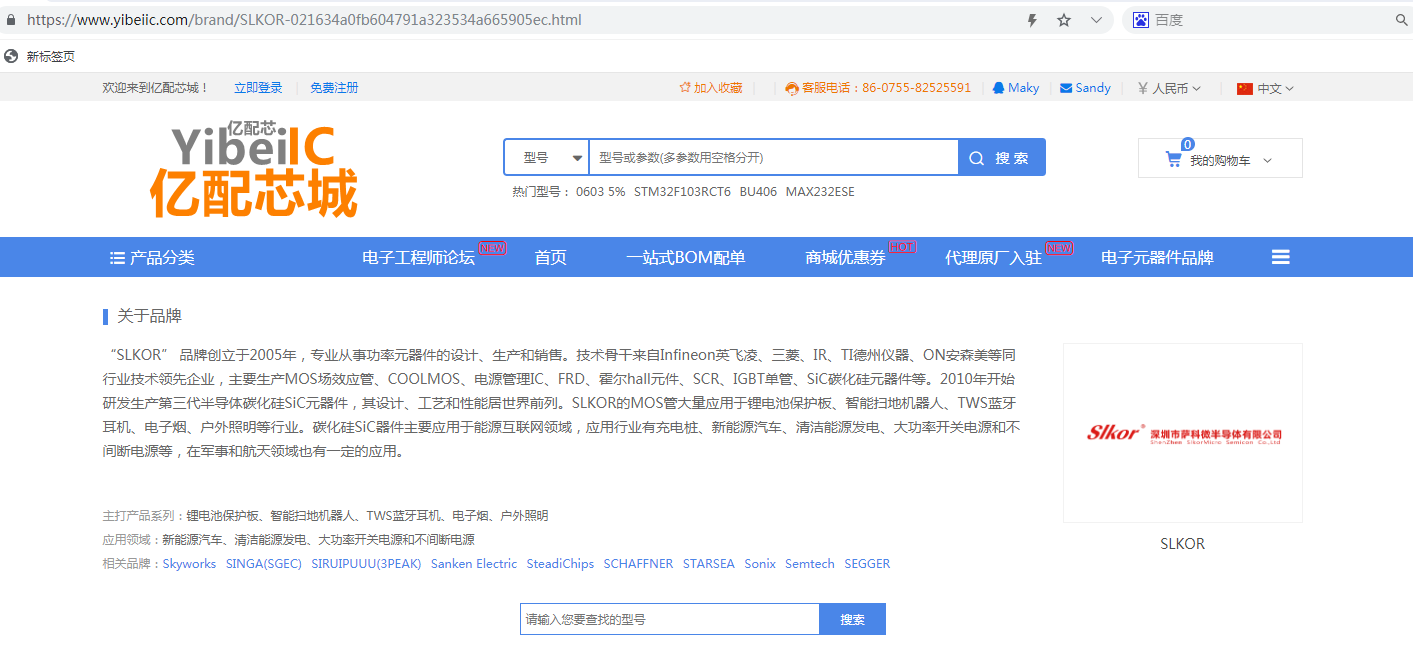Expand the 型号 search type dropdown
The width and height of the screenshot is (1413, 658).
click(x=546, y=158)
